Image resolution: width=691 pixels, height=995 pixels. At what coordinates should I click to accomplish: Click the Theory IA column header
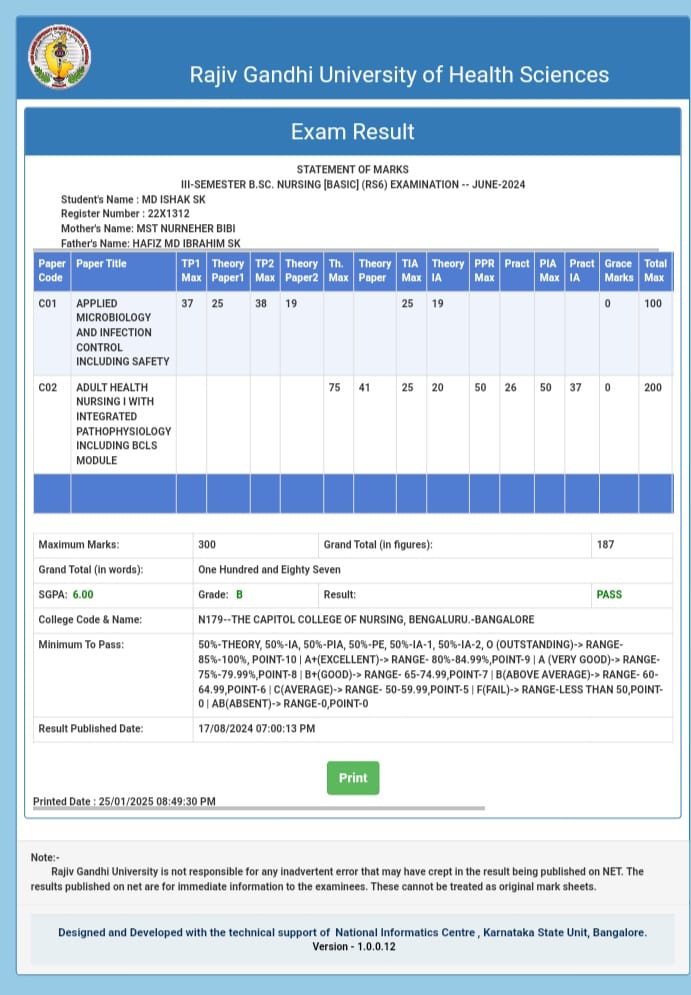448,270
